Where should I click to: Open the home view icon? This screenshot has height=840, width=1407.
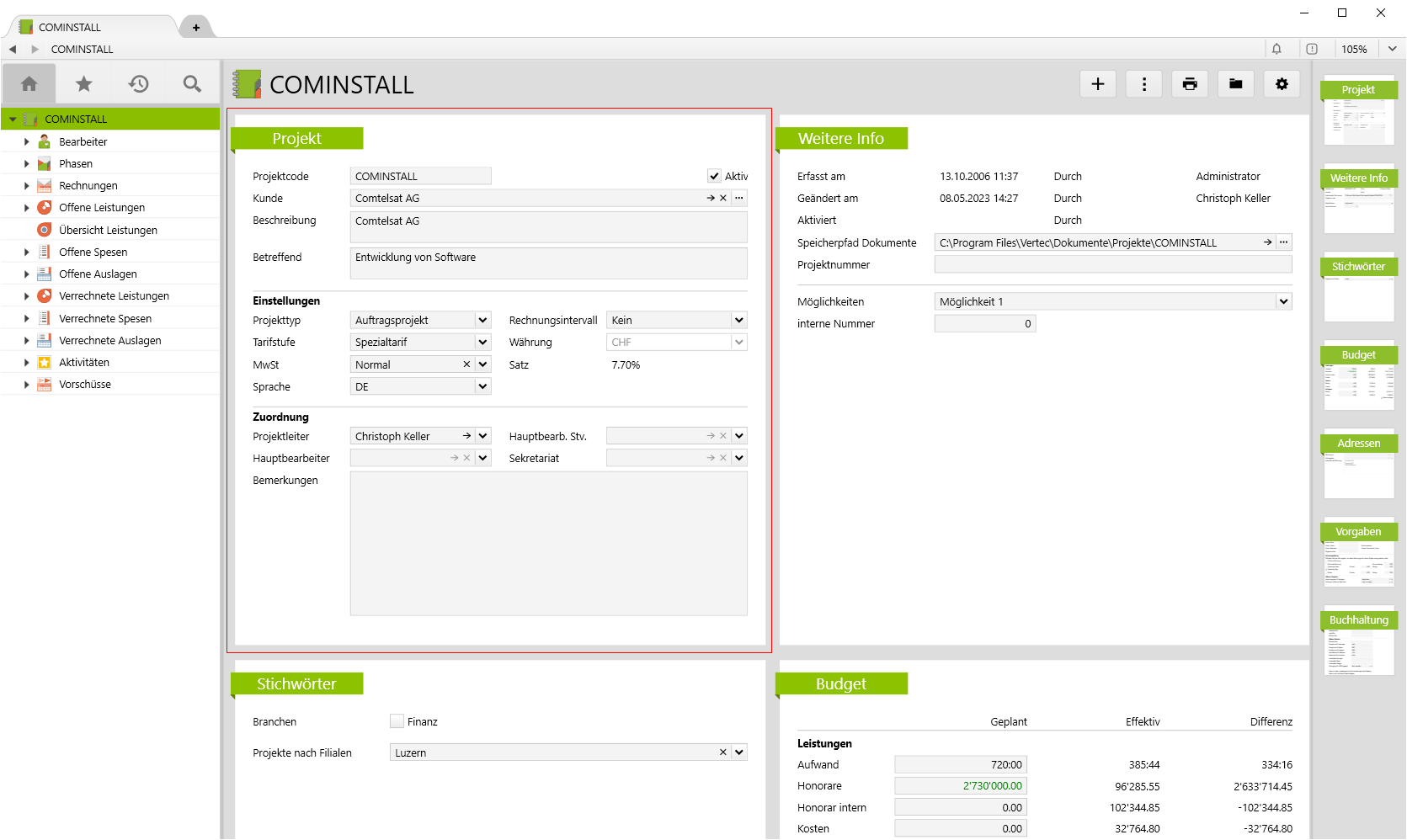[29, 84]
